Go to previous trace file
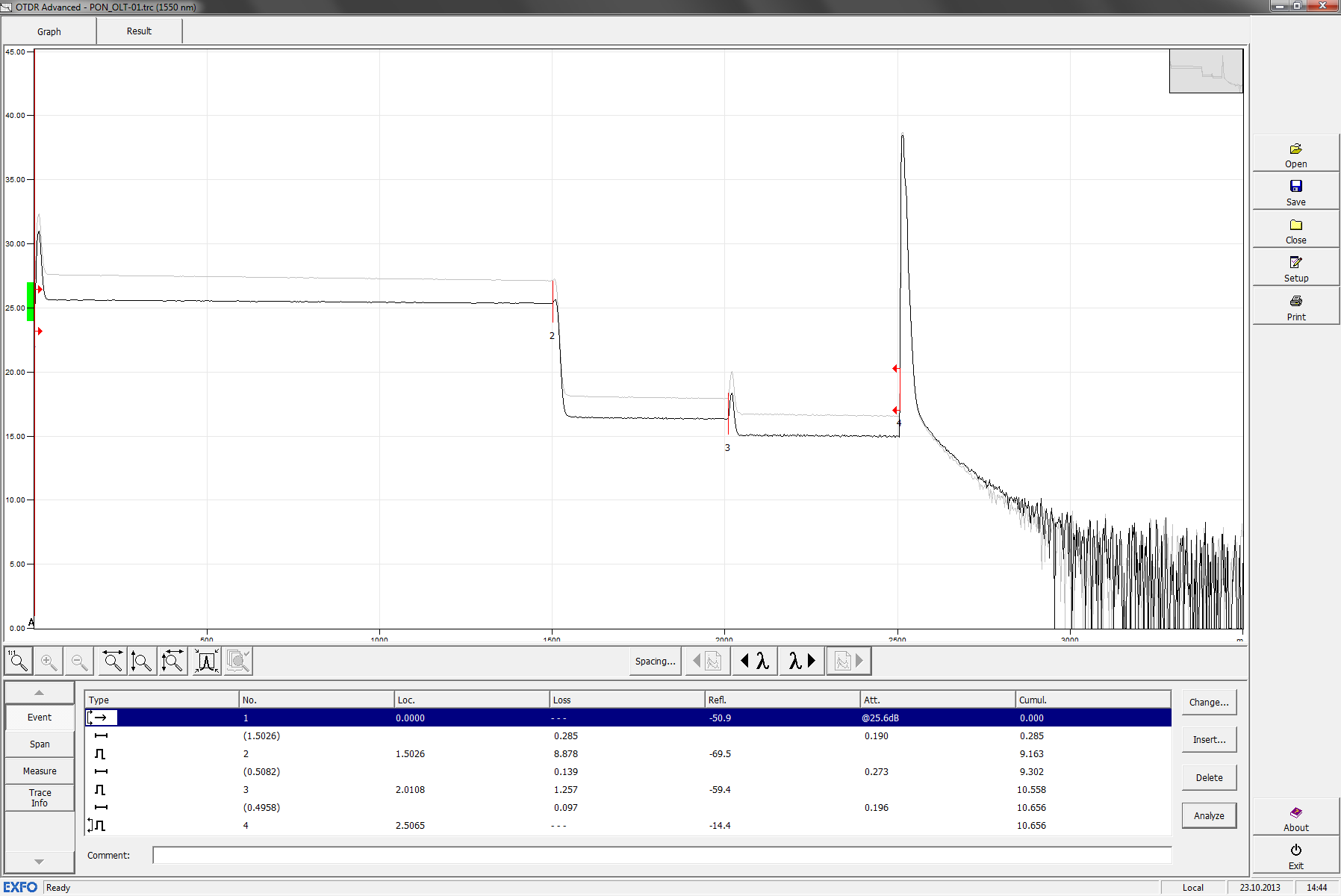 point(708,661)
